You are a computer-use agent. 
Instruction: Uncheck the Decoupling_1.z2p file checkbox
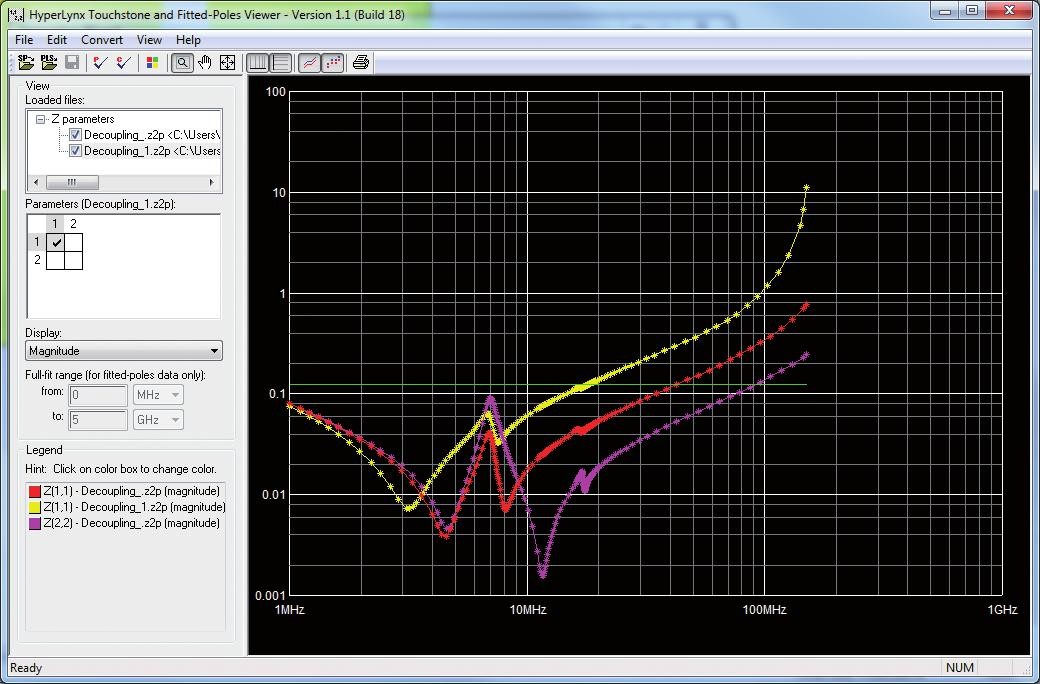point(76,151)
